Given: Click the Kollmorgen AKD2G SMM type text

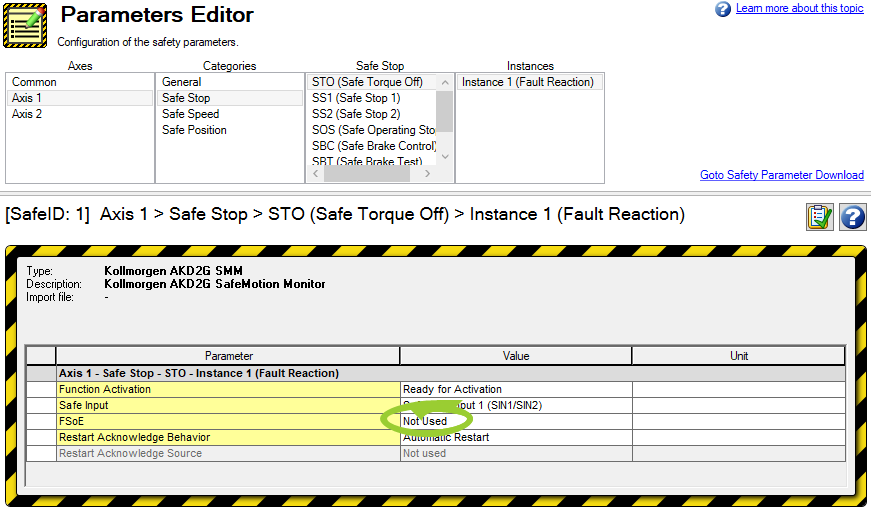Looking at the screenshot, I should [x=173, y=271].
